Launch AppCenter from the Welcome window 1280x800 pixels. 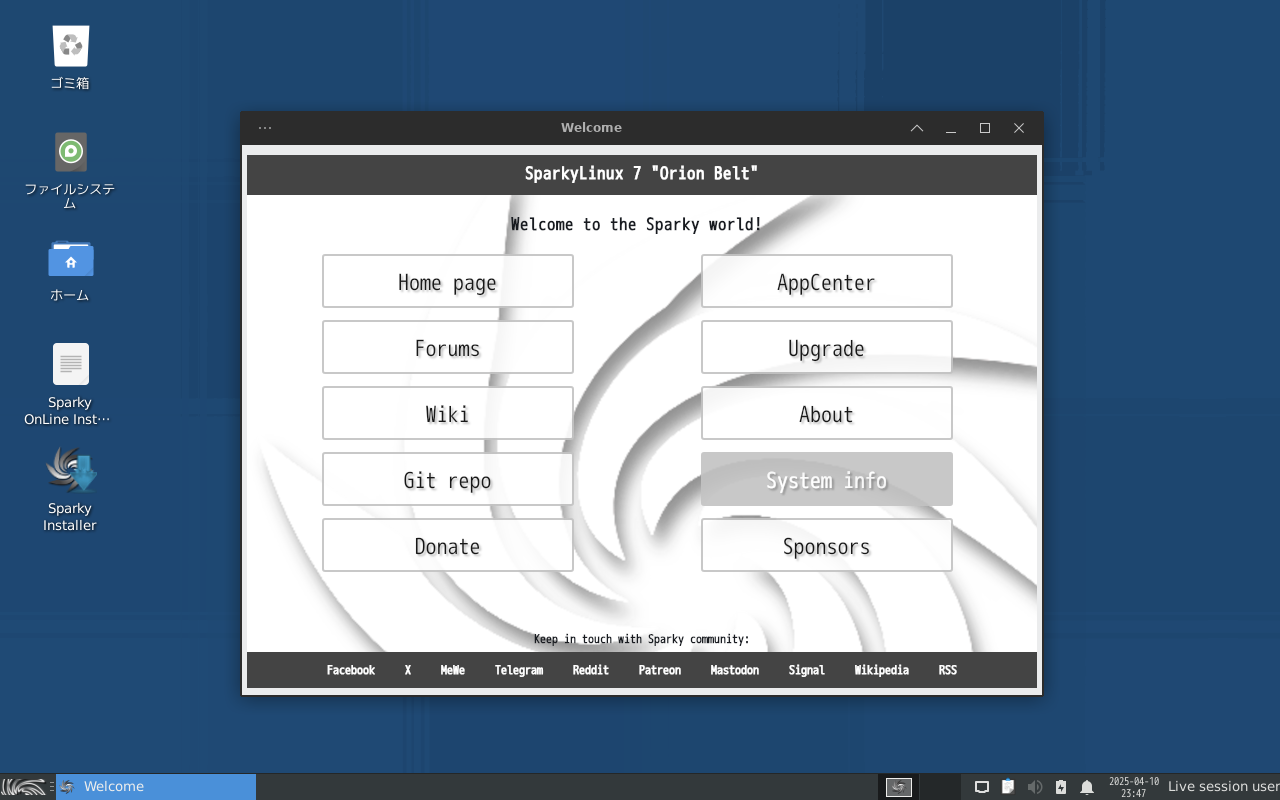[827, 281]
